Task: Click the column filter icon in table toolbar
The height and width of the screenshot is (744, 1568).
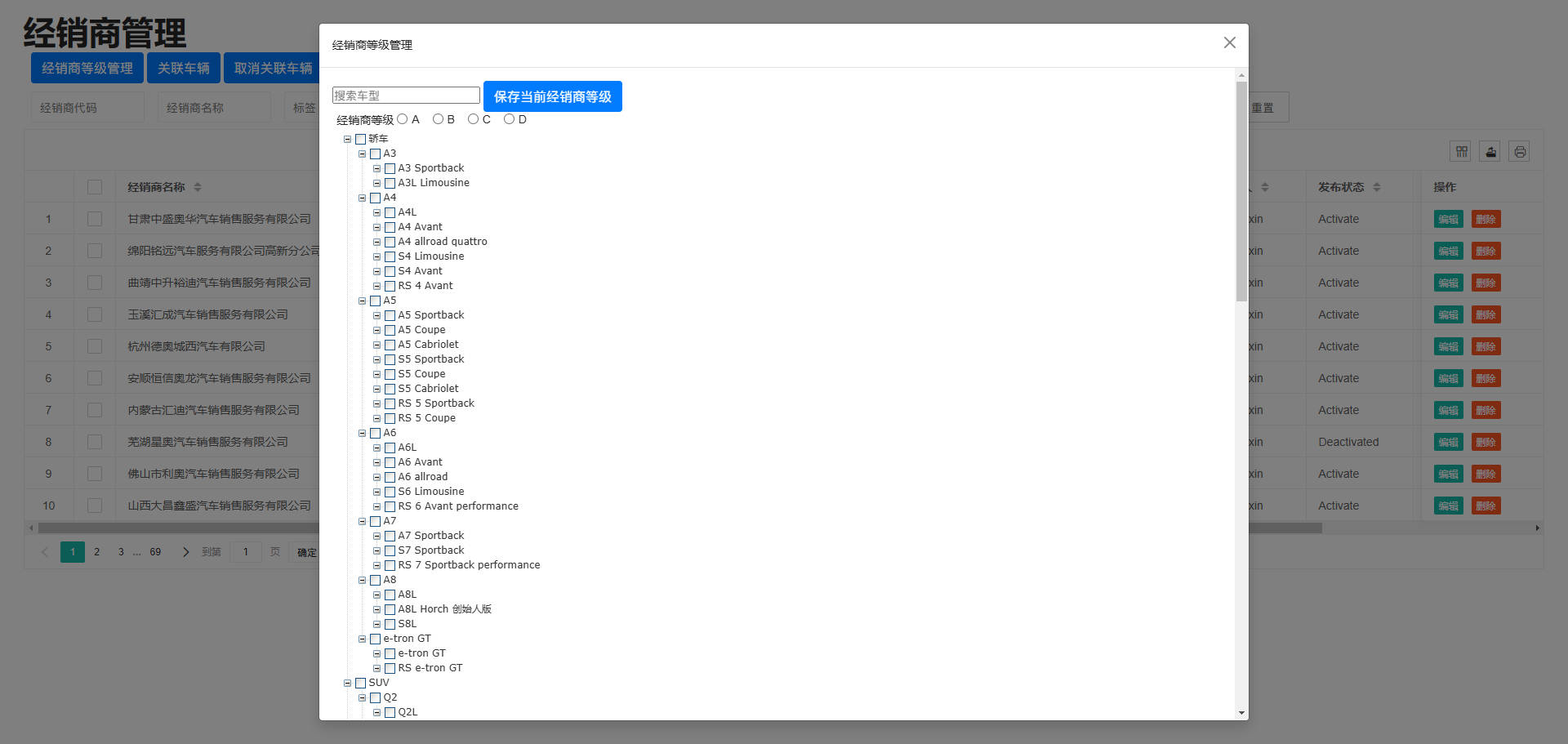Action: tap(1461, 151)
